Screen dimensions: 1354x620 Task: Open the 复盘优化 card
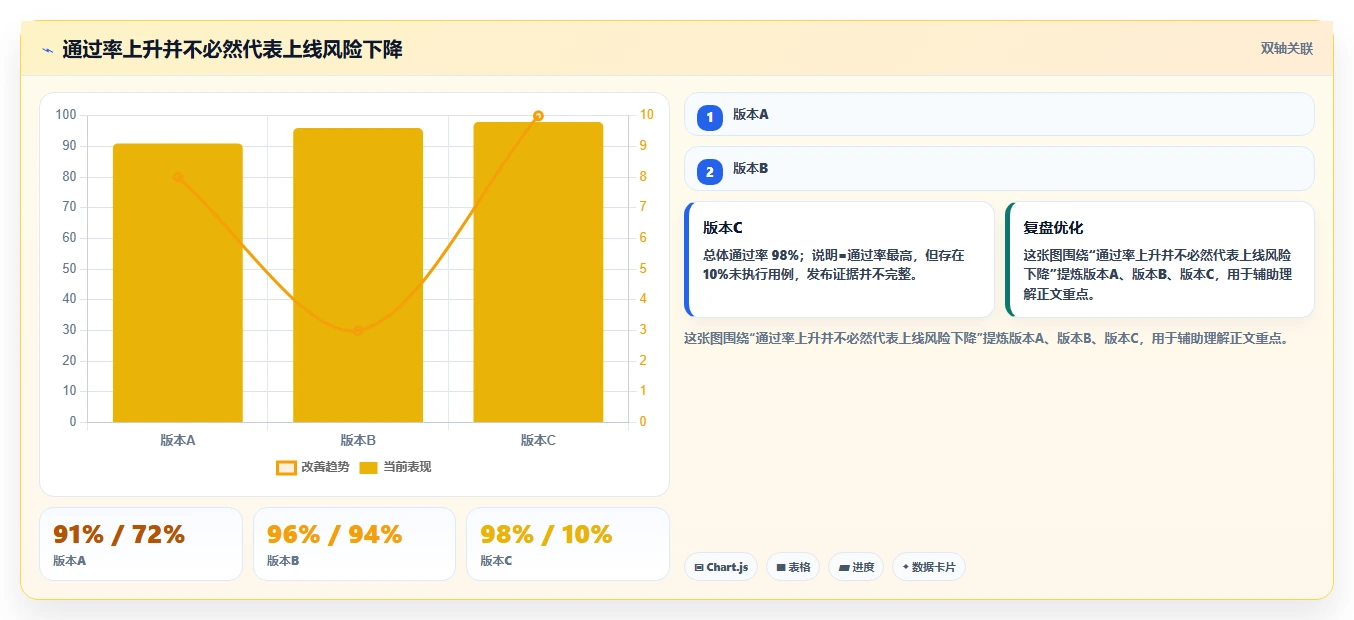click(1160, 259)
